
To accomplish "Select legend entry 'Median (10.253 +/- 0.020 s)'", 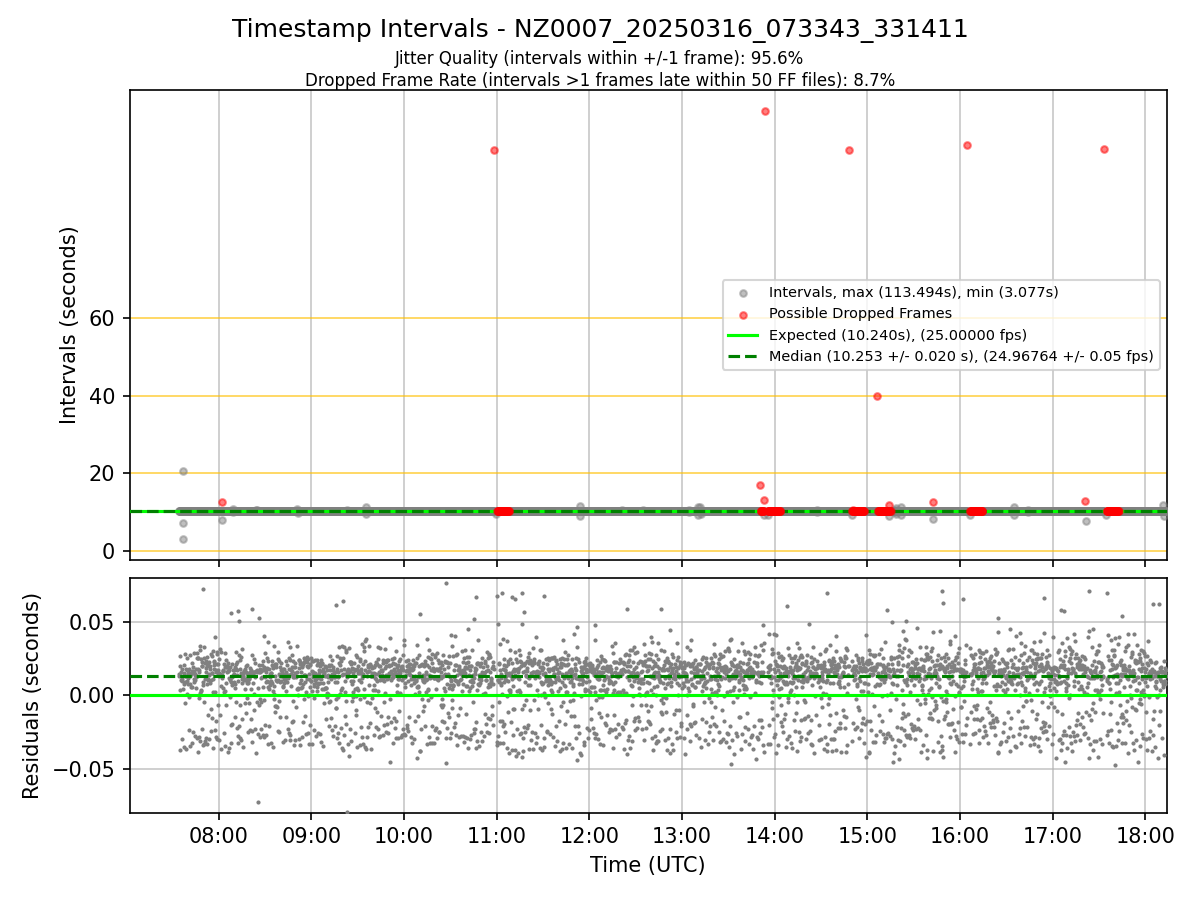I will click(x=961, y=355).
